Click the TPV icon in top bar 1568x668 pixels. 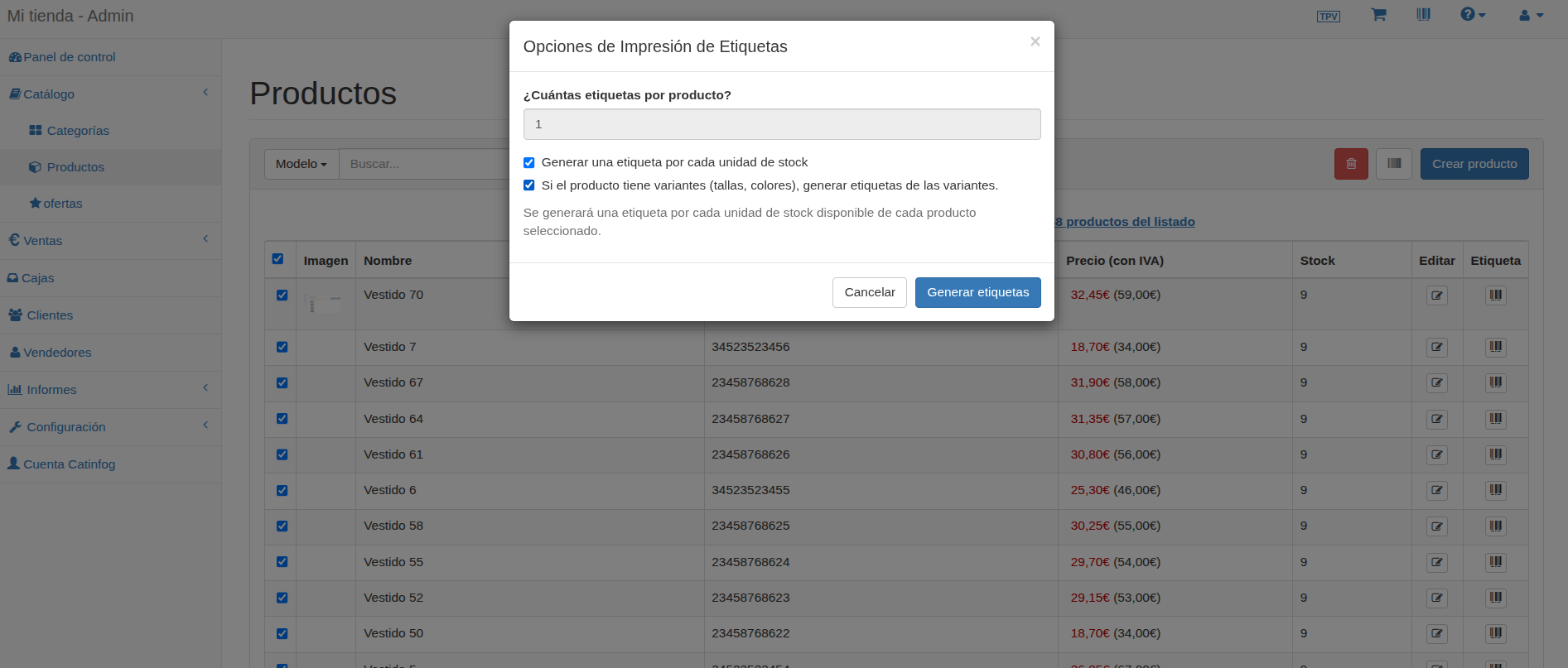[x=1328, y=17]
